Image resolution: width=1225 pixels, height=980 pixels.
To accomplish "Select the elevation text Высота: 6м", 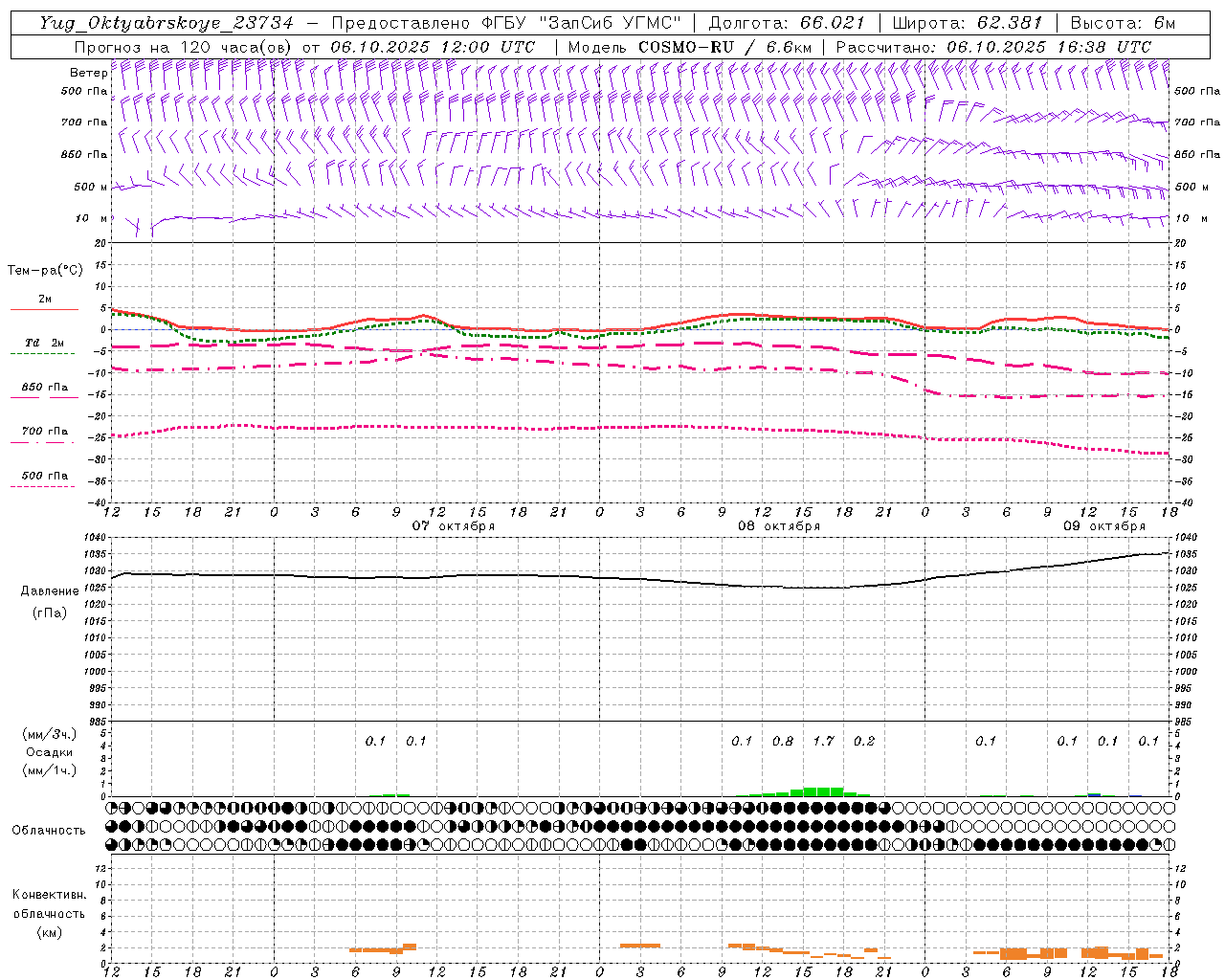I will pos(1123,23).
